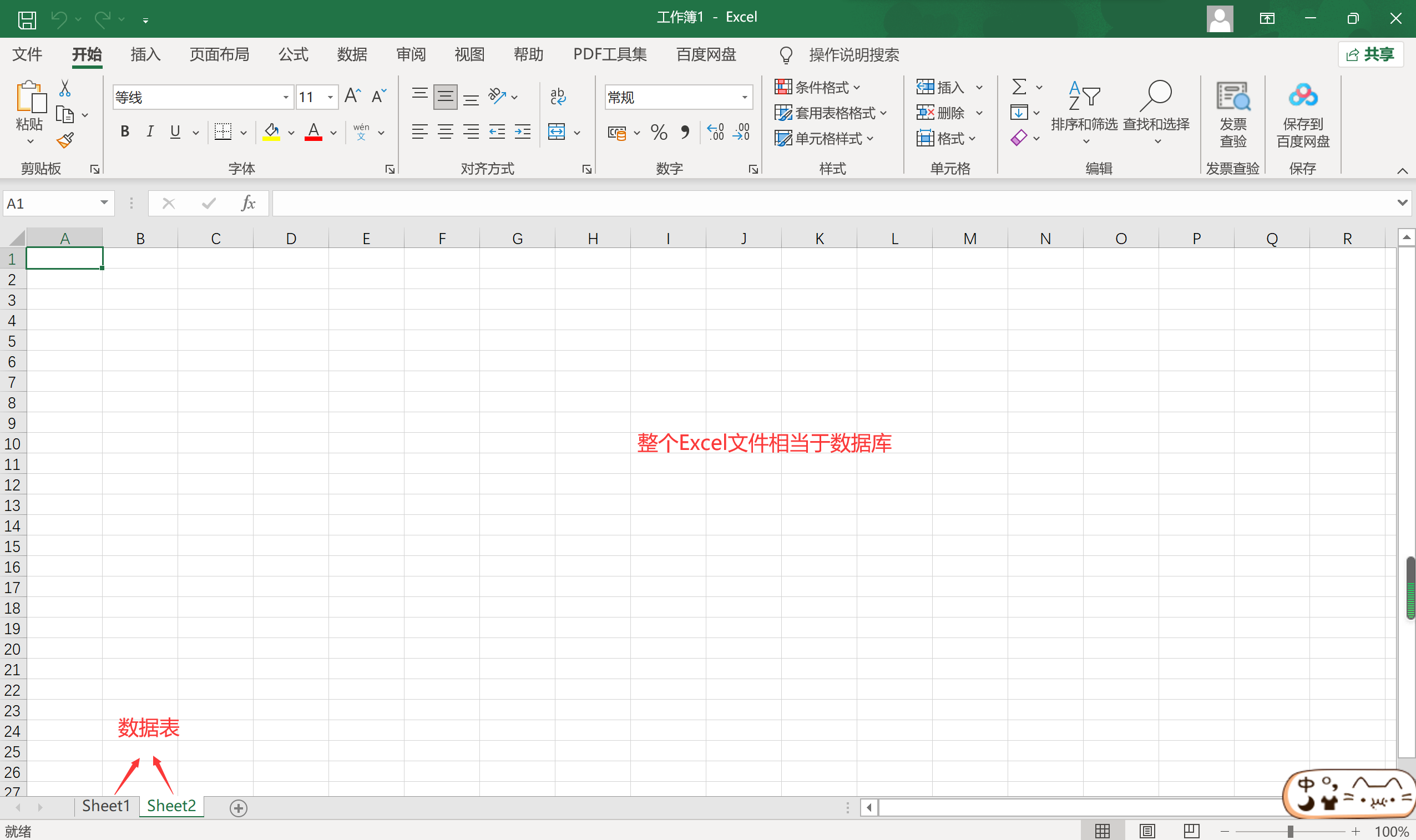Click the AutoSum sigma icon
This screenshot has height=840, width=1416.
tap(1019, 87)
